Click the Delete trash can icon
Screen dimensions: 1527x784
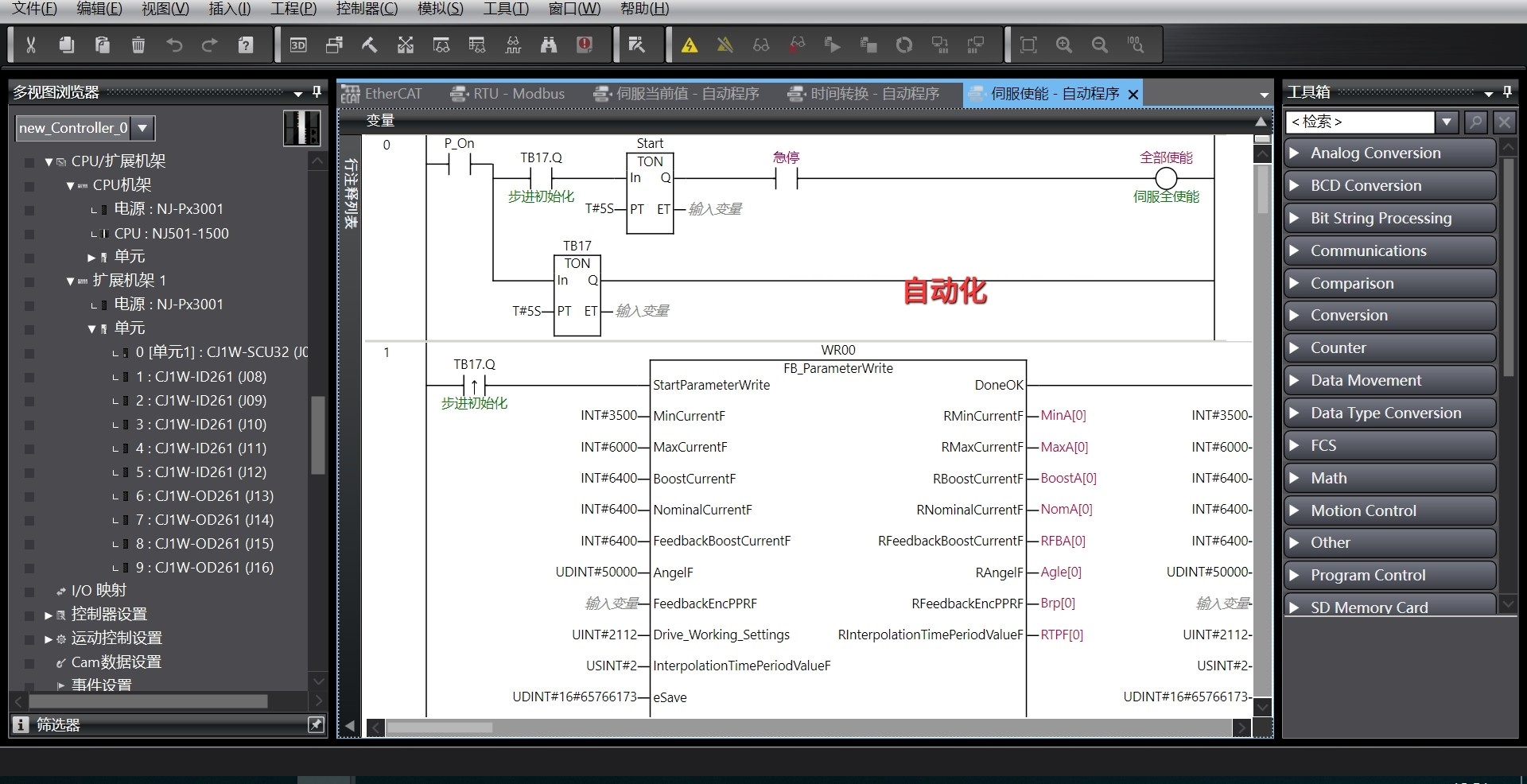point(138,45)
